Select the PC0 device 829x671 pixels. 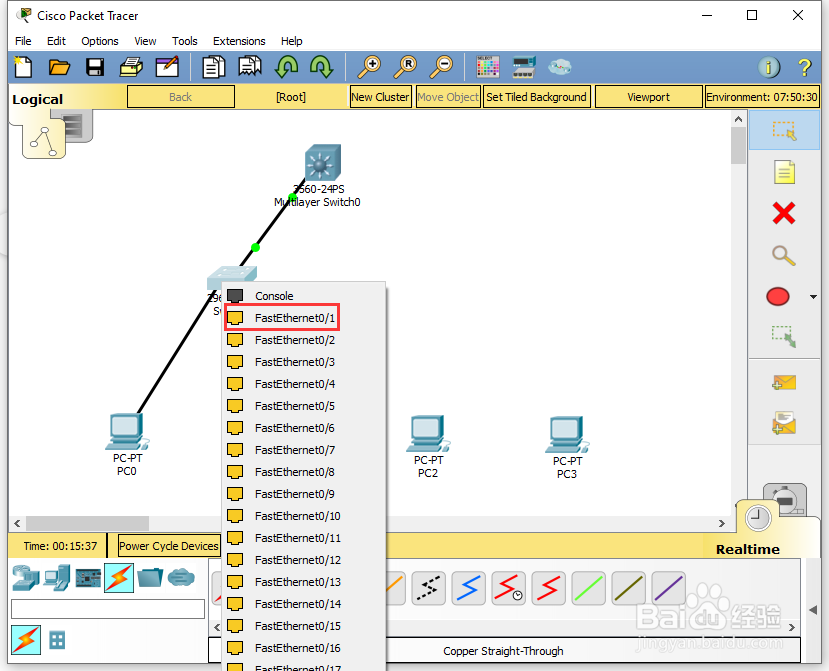coord(127,431)
